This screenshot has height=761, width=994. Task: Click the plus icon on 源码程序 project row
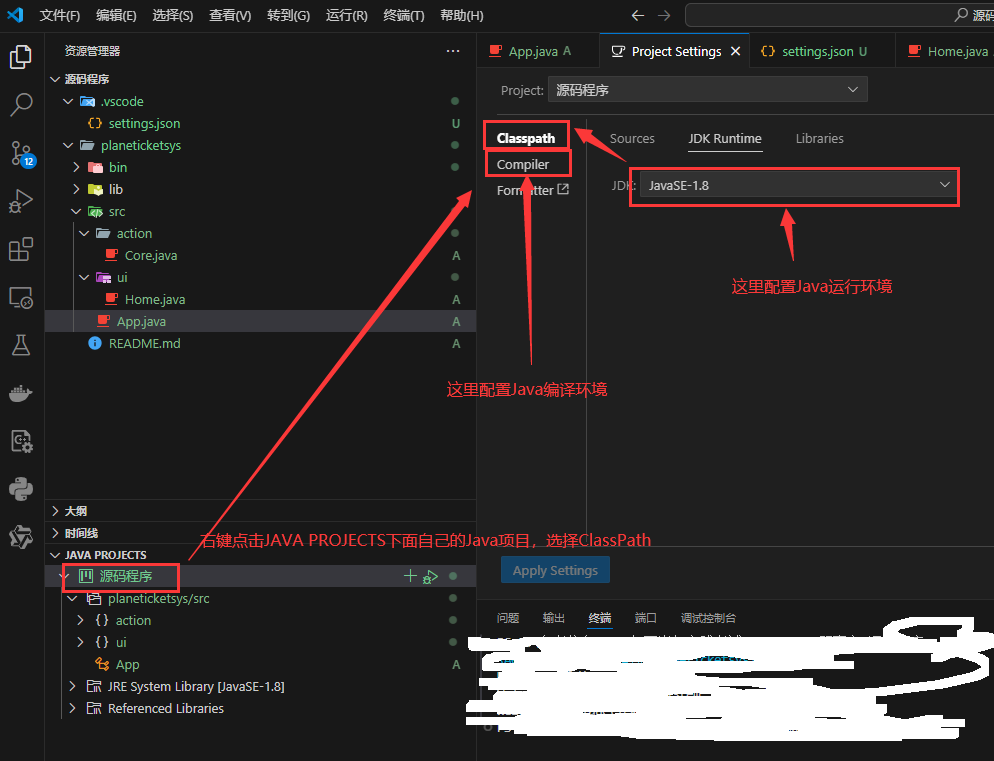[409, 576]
